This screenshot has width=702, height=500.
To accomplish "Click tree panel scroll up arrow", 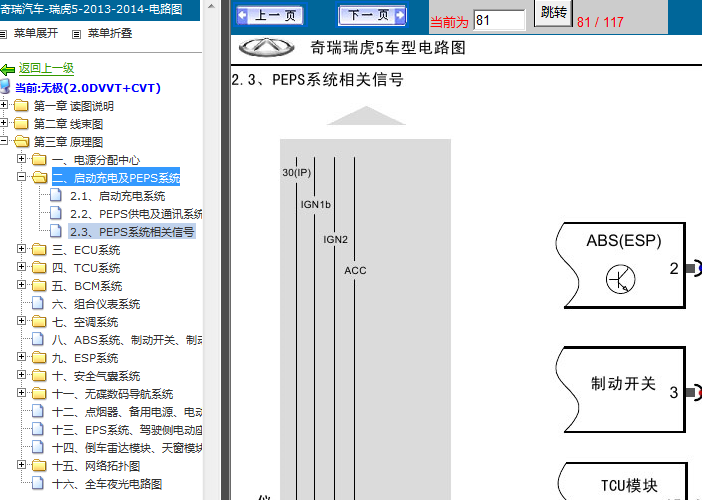I will [x=212, y=6].
